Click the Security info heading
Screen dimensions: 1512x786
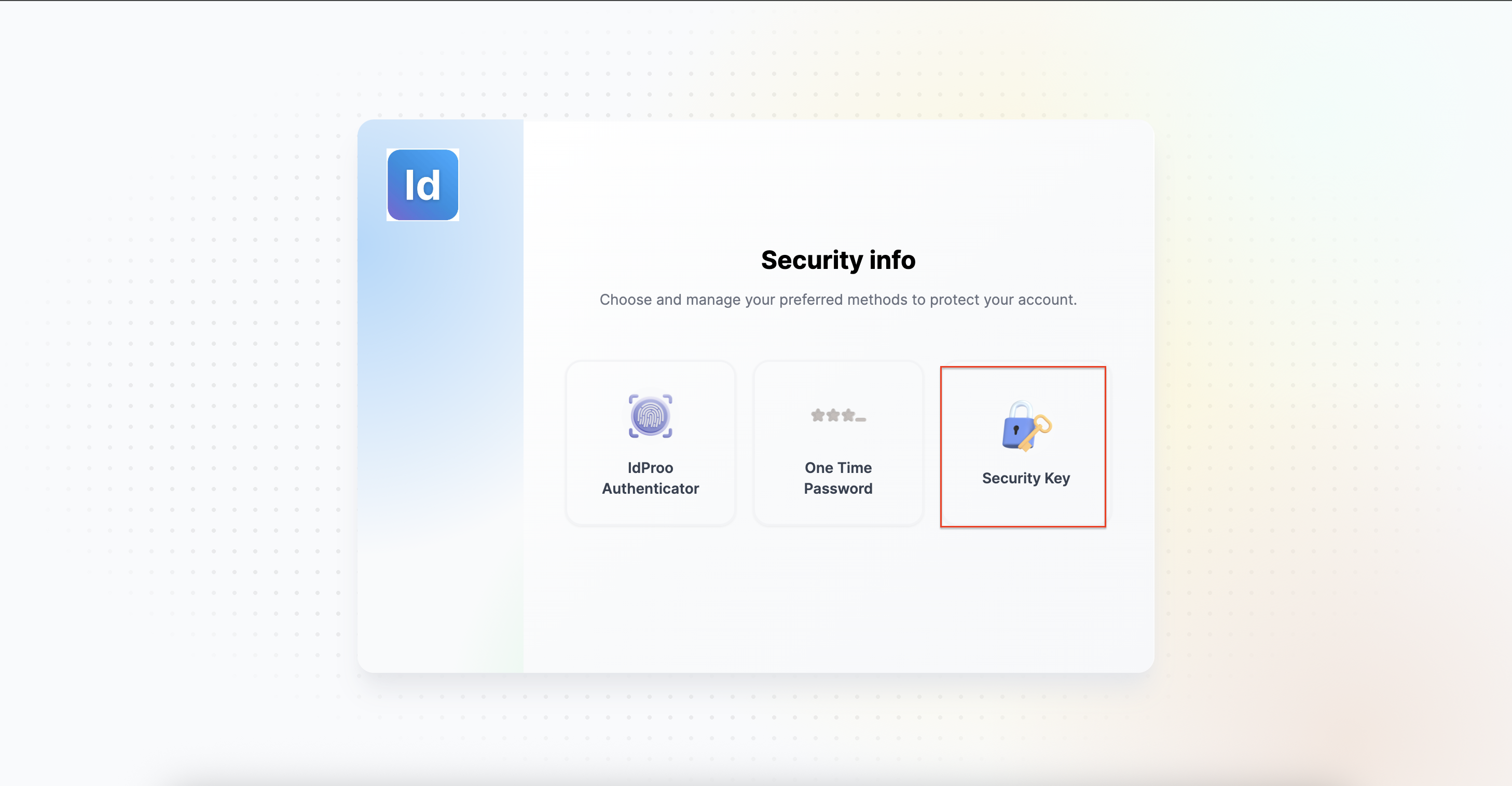pos(838,260)
